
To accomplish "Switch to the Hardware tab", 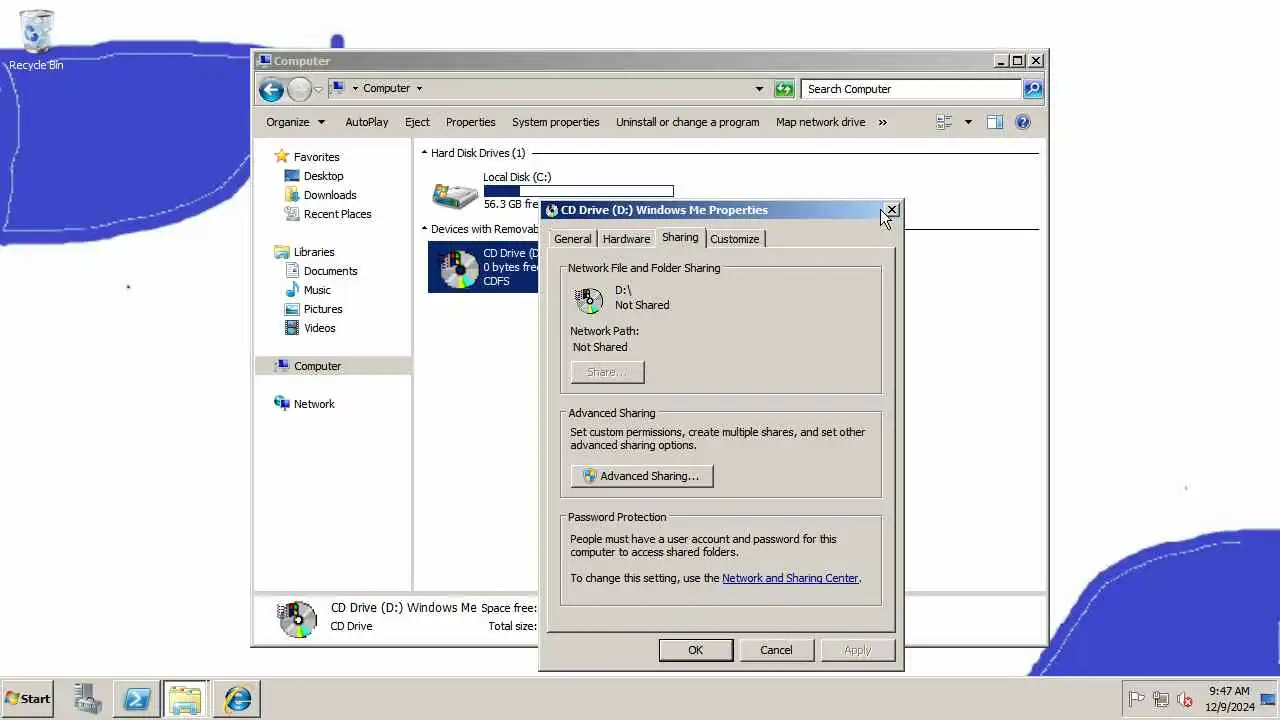I will coord(626,239).
